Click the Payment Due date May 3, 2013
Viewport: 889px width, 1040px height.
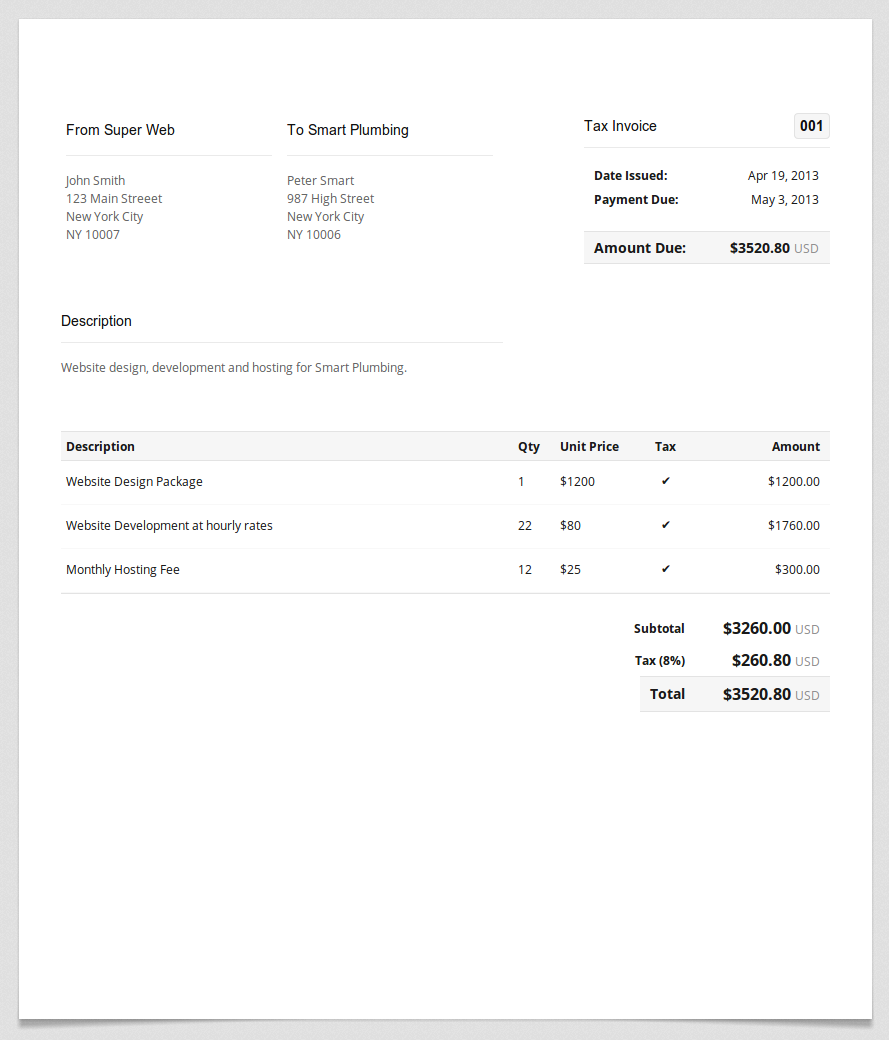coord(785,200)
